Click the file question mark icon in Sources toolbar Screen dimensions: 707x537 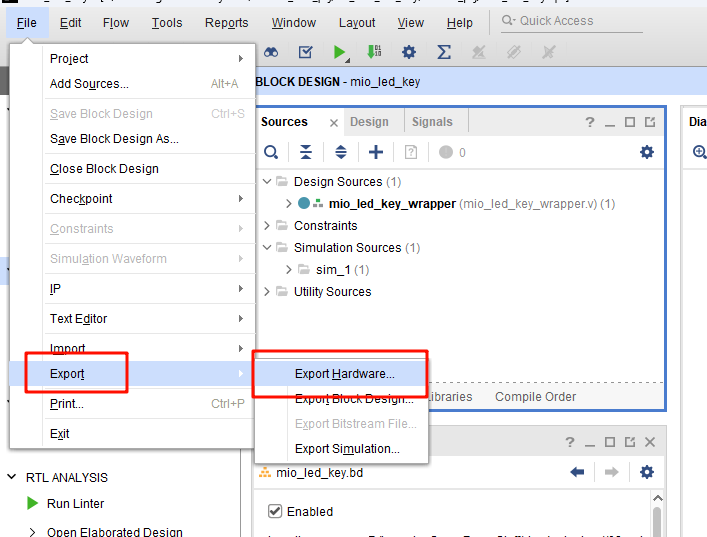tap(410, 152)
